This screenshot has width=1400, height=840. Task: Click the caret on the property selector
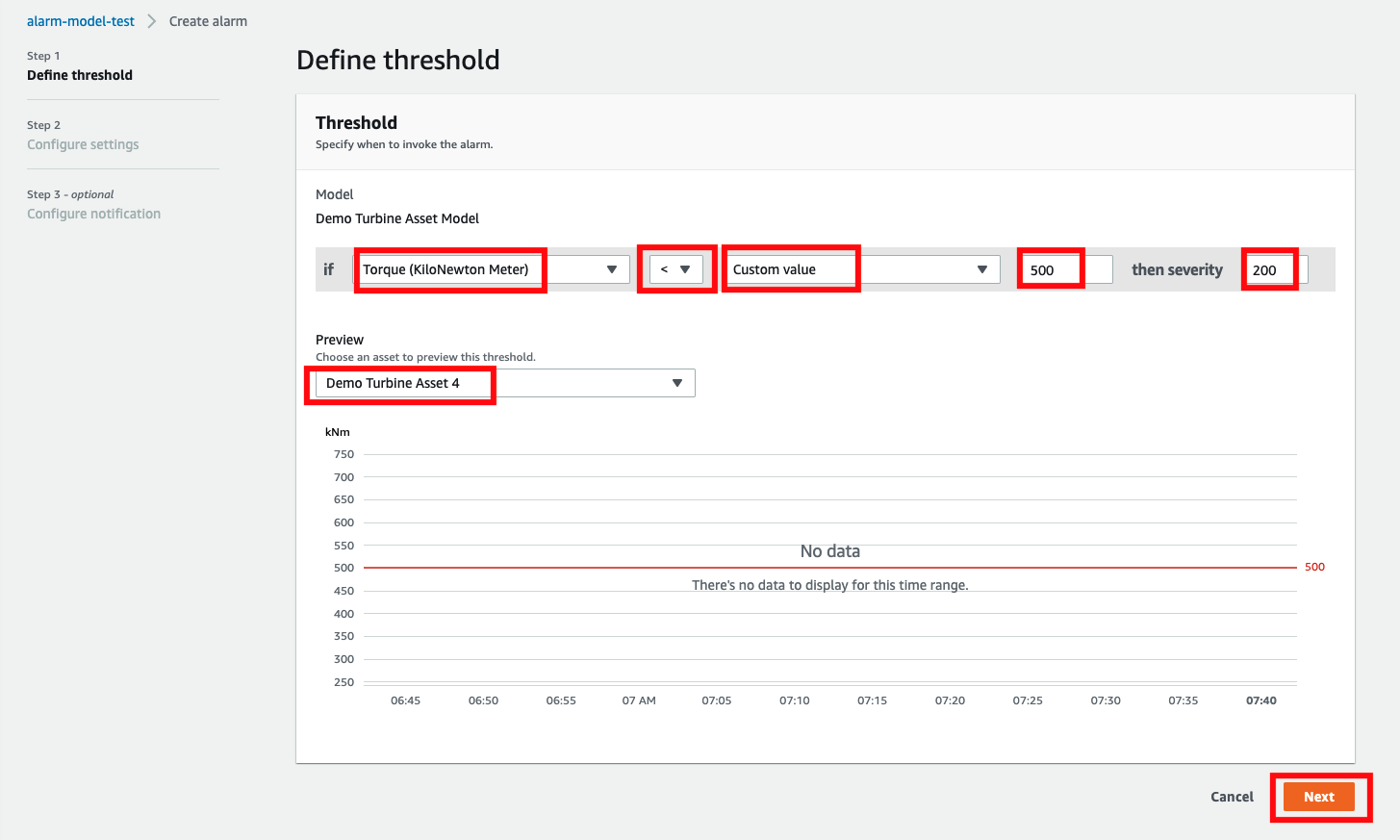[x=613, y=269]
